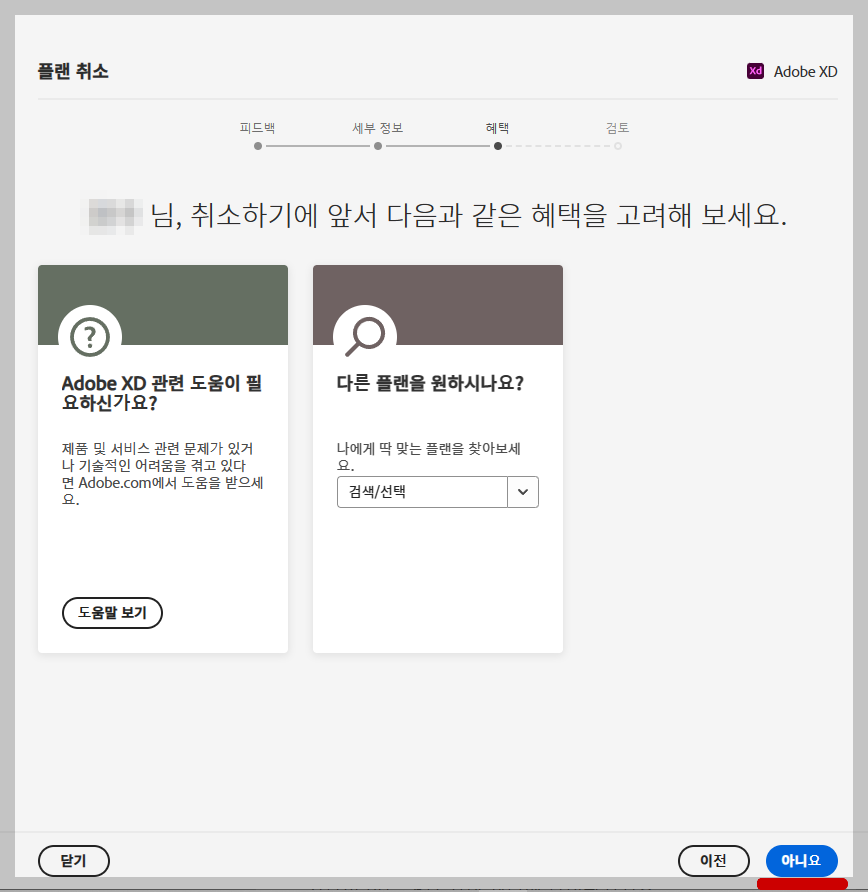Click the filled 혜택 step progress dot
This screenshot has width=868, height=892.
pos(498,145)
